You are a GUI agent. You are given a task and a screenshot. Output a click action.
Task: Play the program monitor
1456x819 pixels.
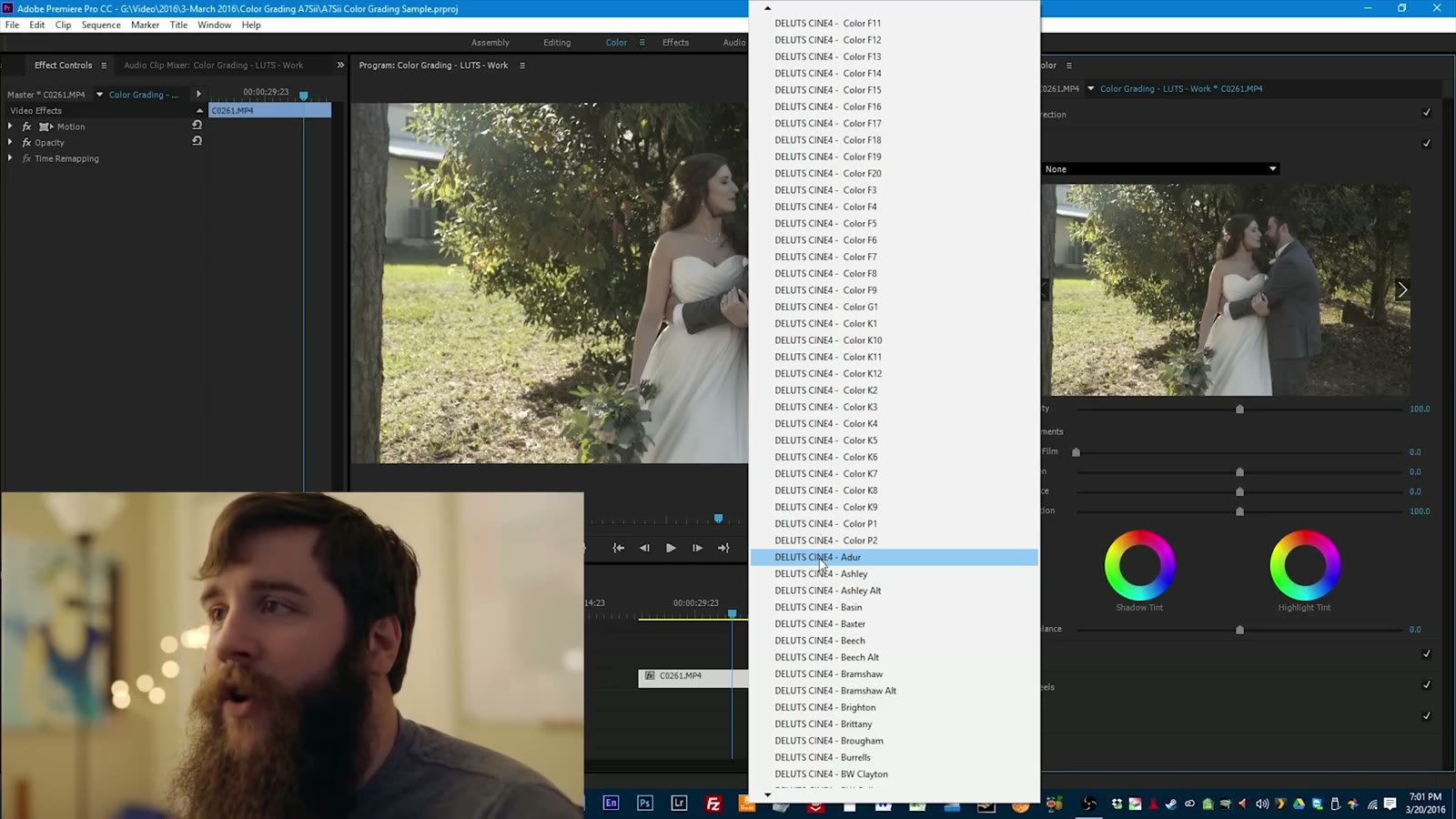click(x=671, y=548)
